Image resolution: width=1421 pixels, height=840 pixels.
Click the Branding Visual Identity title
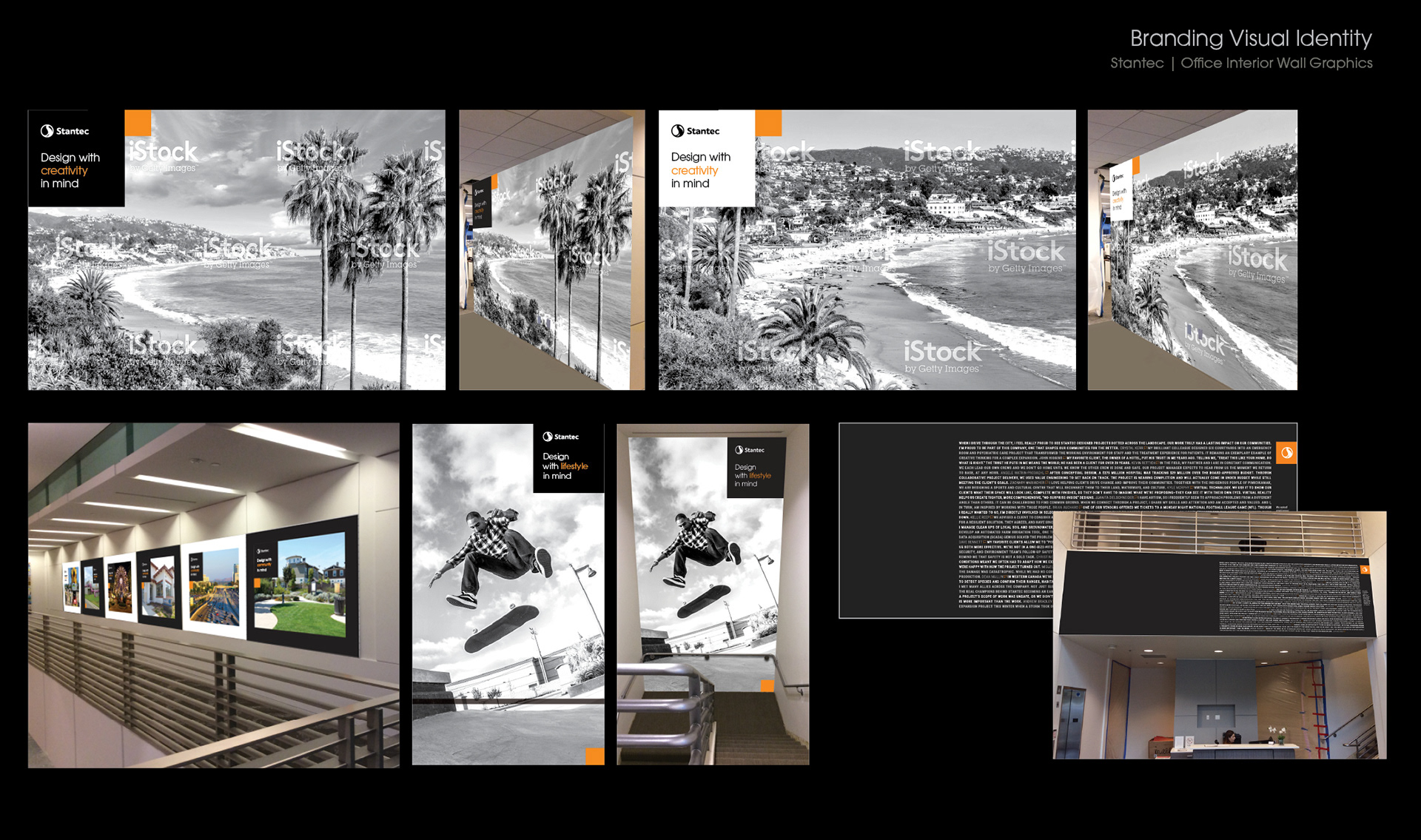[x=1250, y=38]
